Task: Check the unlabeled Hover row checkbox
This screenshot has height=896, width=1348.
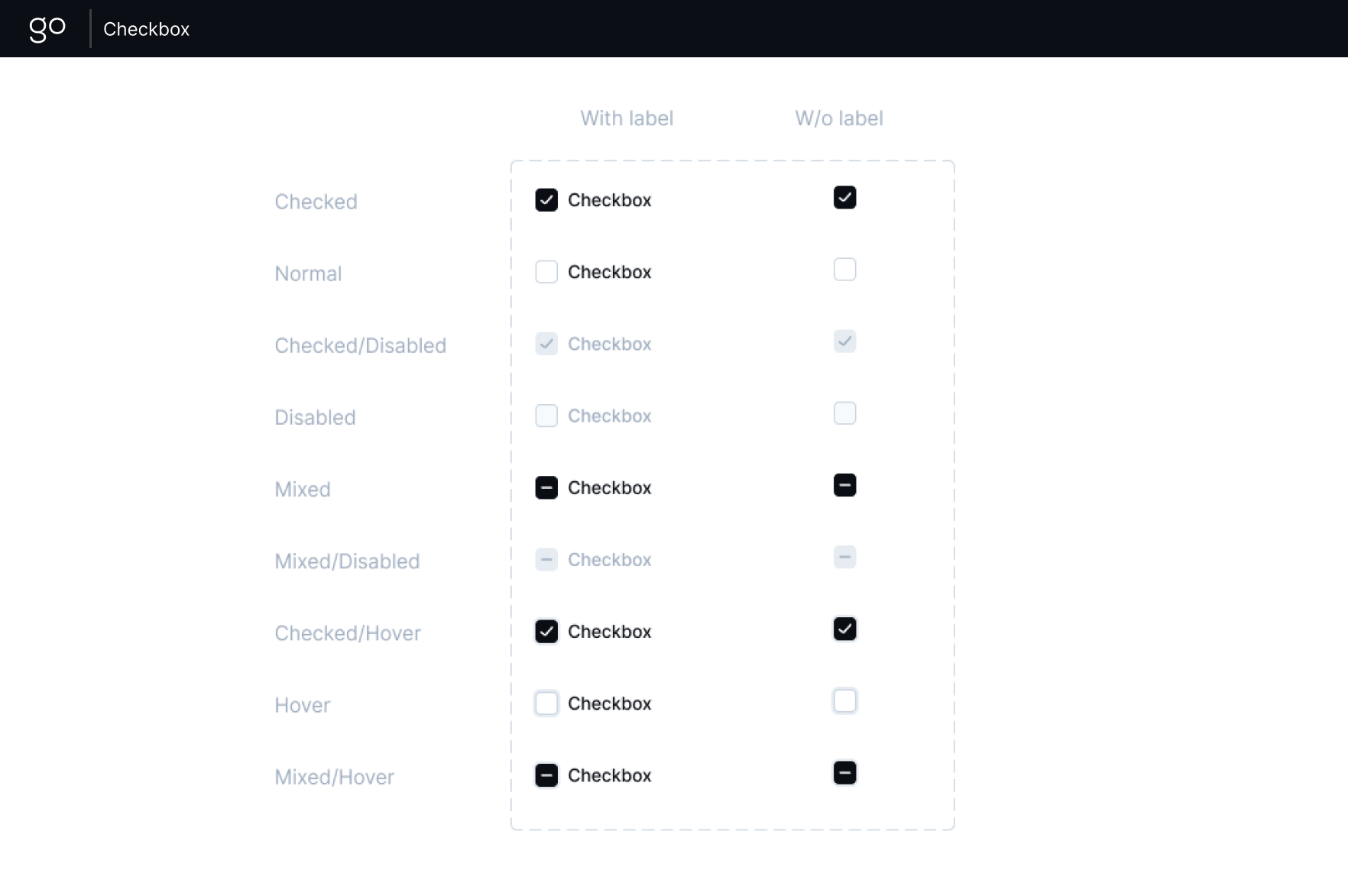Action: click(x=844, y=700)
